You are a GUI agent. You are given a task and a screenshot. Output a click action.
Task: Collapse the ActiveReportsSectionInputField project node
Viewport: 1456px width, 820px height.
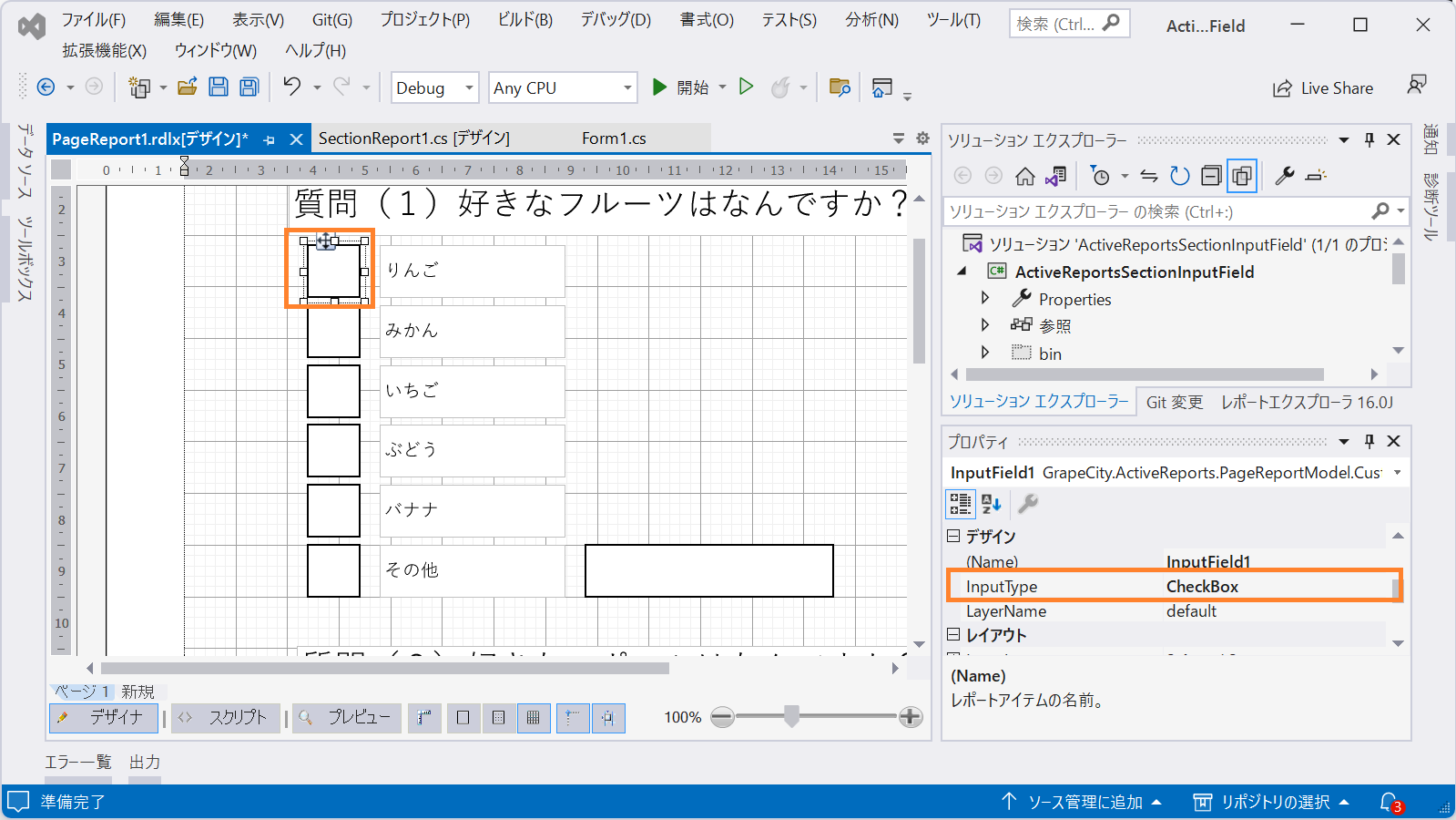click(x=962, y=272)
